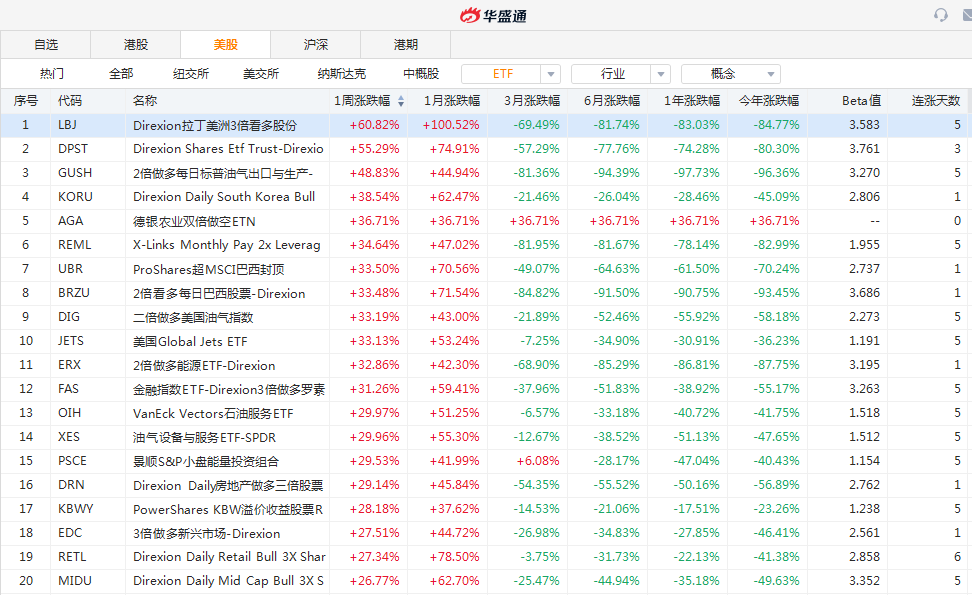Select the 3.761 Beta value for DPST
This screenshot has width=972, height=595.
pyautogui.click(x=864, y=149)
